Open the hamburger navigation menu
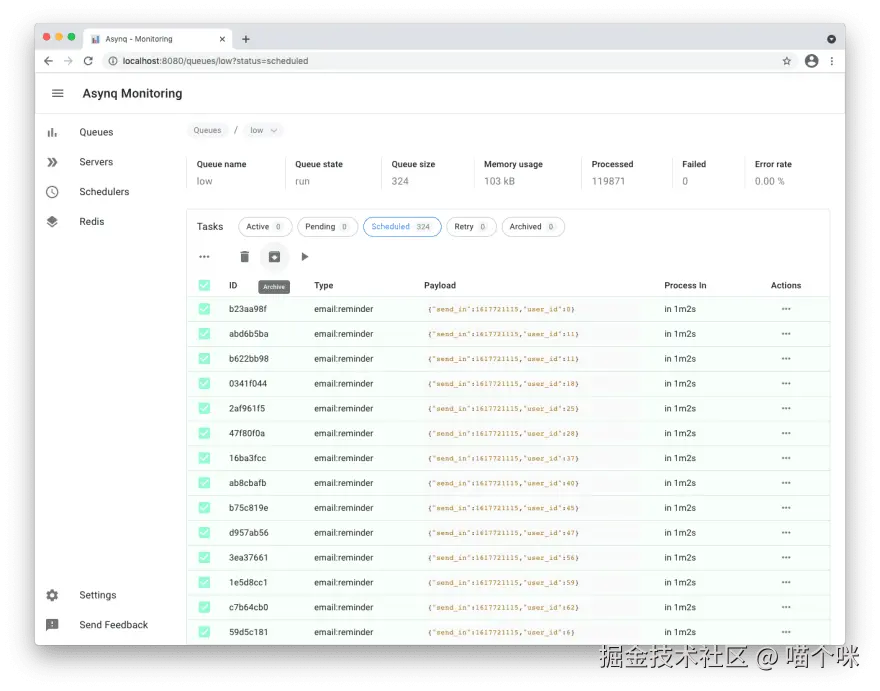The width and height of the screenshot is (880, 691). [57, 93]
